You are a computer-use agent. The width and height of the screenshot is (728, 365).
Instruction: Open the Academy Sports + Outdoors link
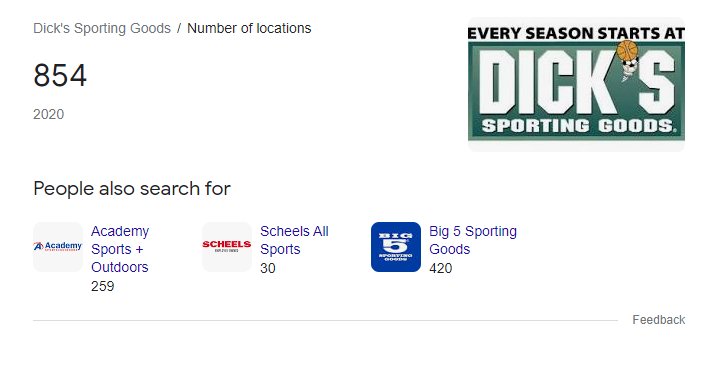point(120,249)
